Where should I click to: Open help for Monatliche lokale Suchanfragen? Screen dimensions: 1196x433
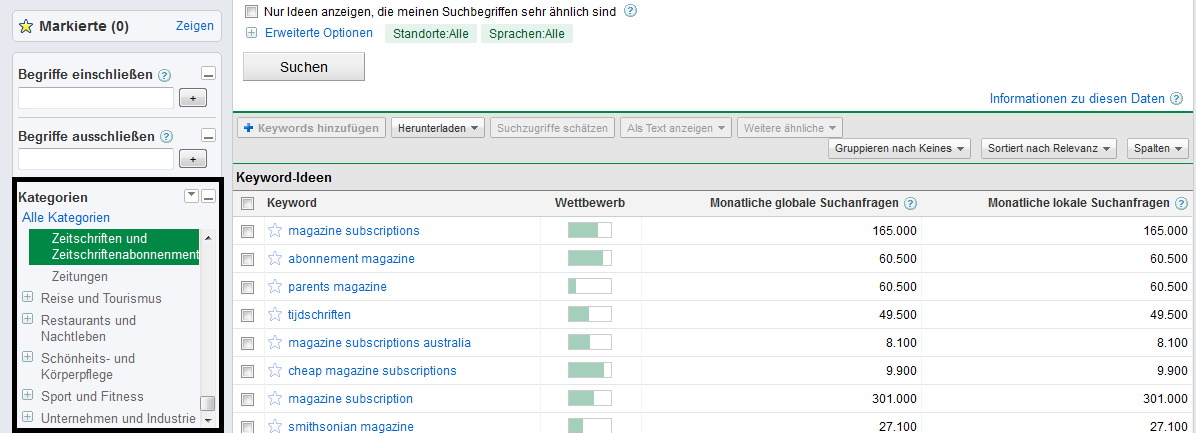1182,204
